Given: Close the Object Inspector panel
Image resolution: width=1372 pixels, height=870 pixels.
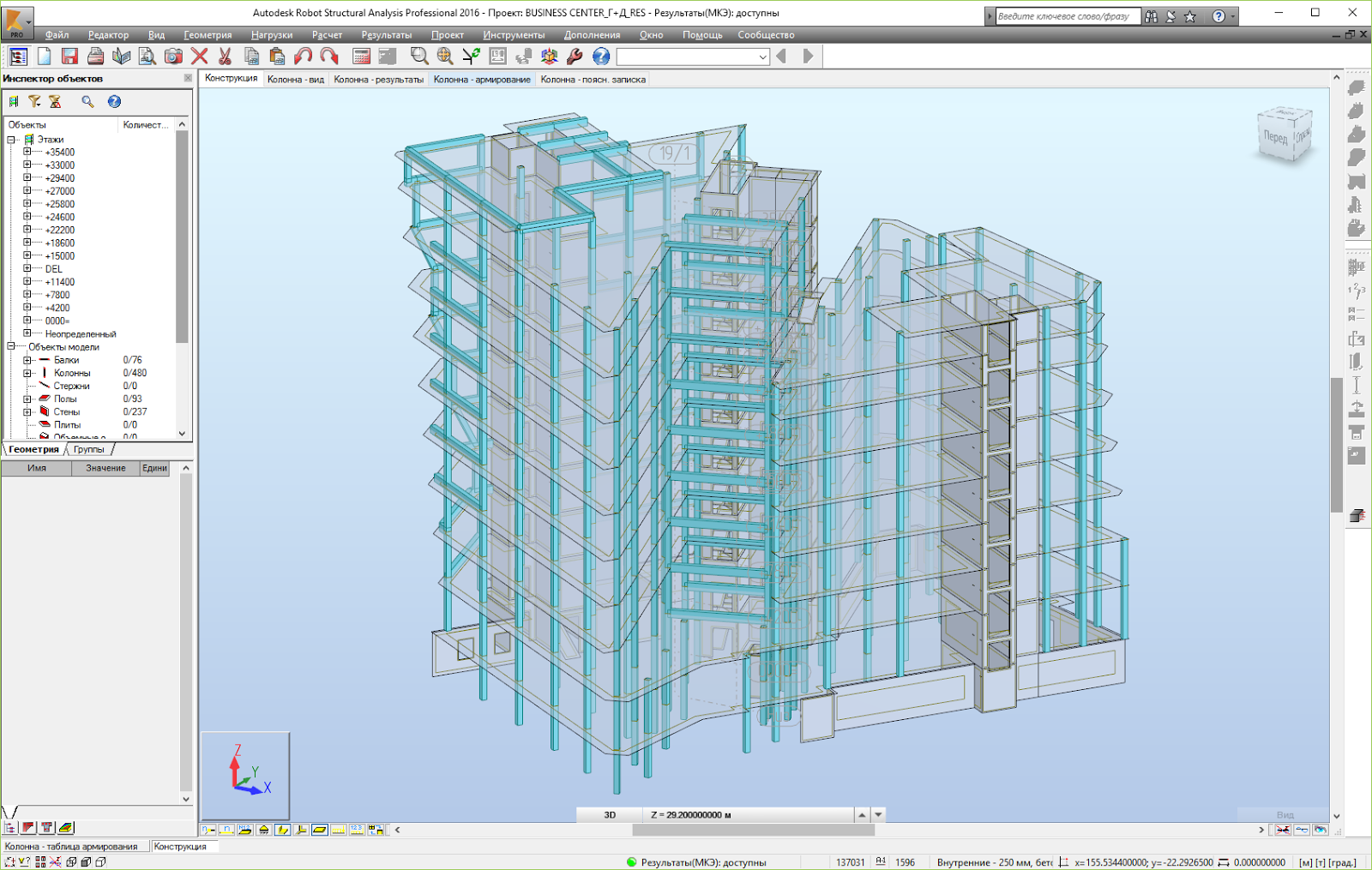Looking at the screenshot, I should (x=188, y=78).
